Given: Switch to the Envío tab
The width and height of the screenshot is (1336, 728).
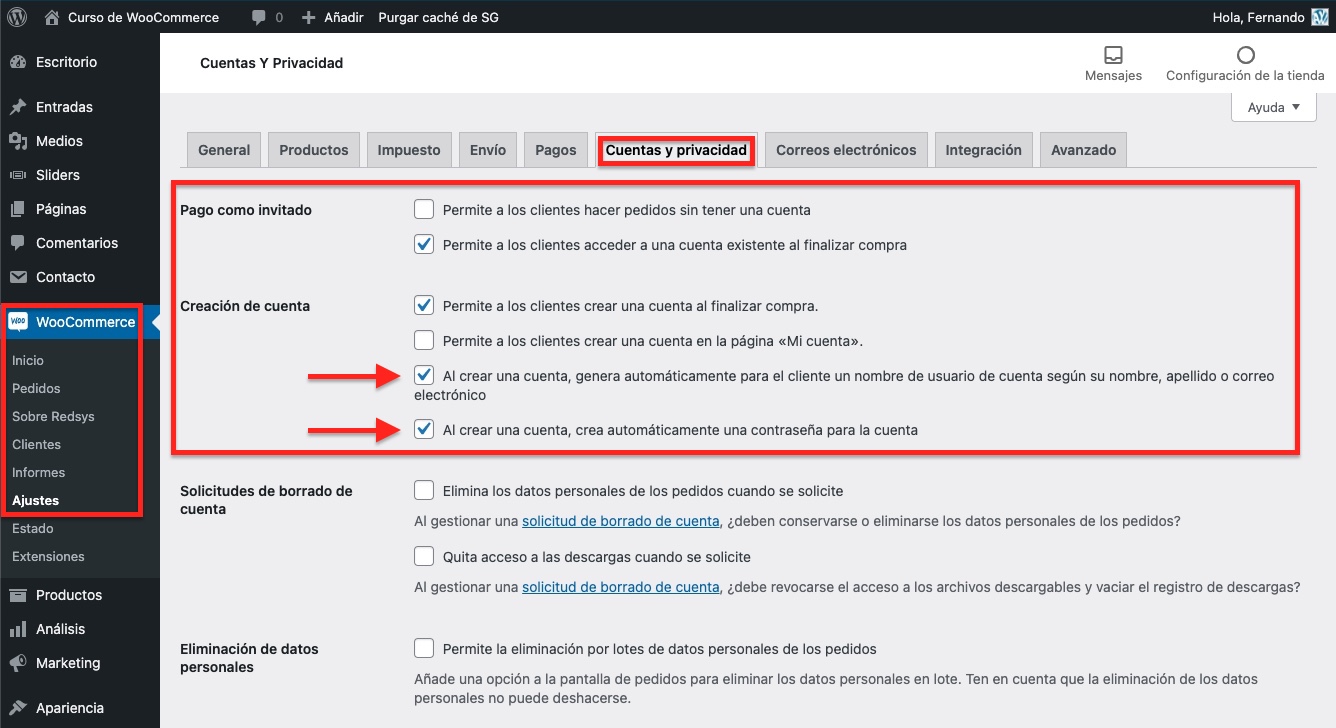Looking at the screenshot, I should click(488, 150).
